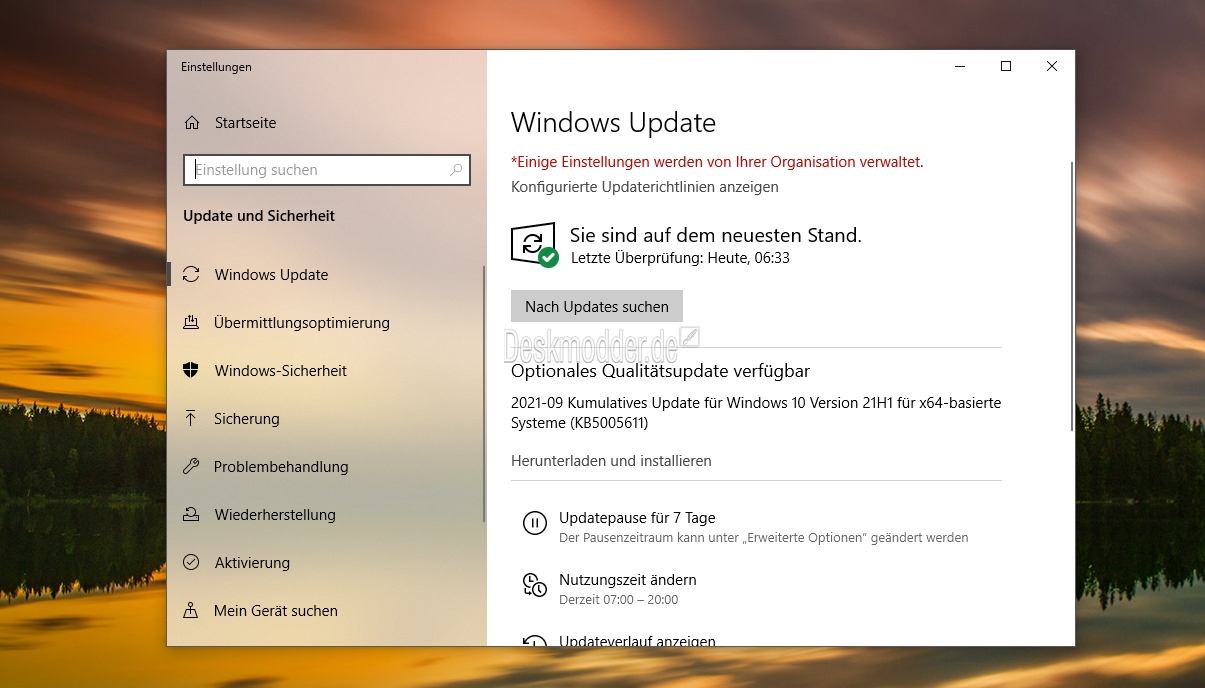The width and height of the screenshot is (1205, 688).
Task: Click the Aktivierung checkmark circle icon
Action: pos(191,563)
